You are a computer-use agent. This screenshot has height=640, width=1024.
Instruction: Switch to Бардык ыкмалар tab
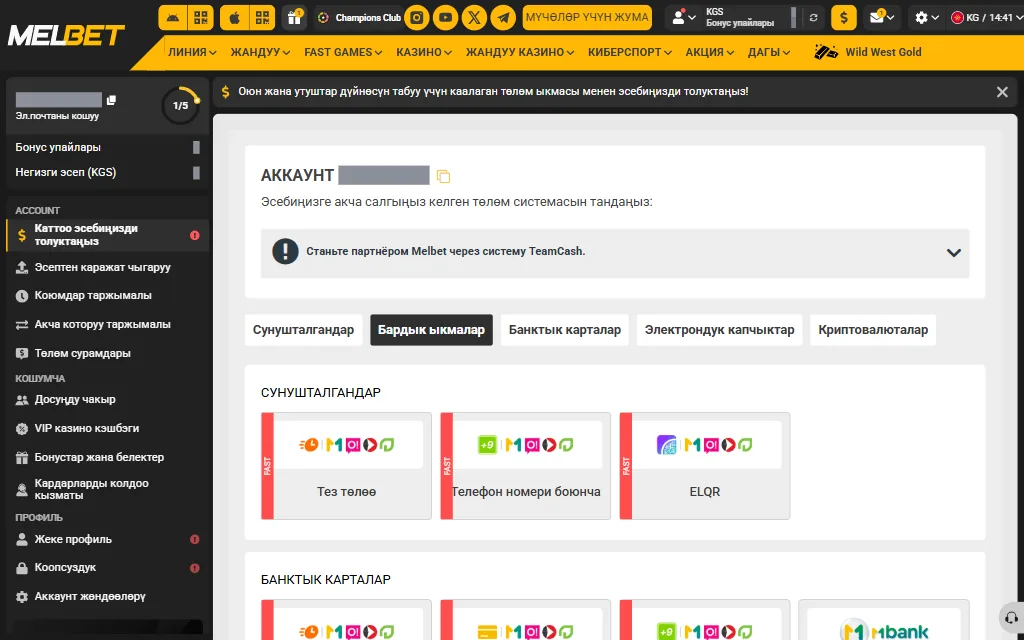[x=431, y=330]
